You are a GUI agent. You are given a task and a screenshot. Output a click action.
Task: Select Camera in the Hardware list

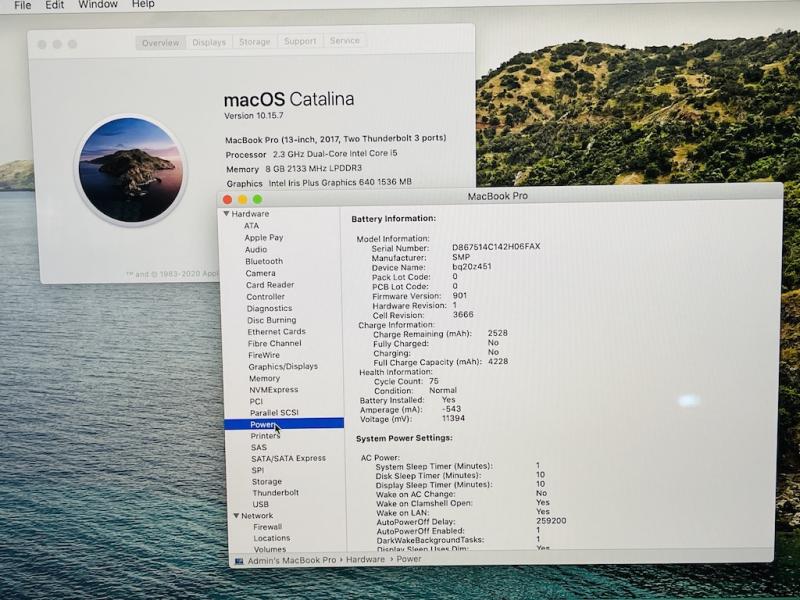pyautogui.click(x=260, y=273)
